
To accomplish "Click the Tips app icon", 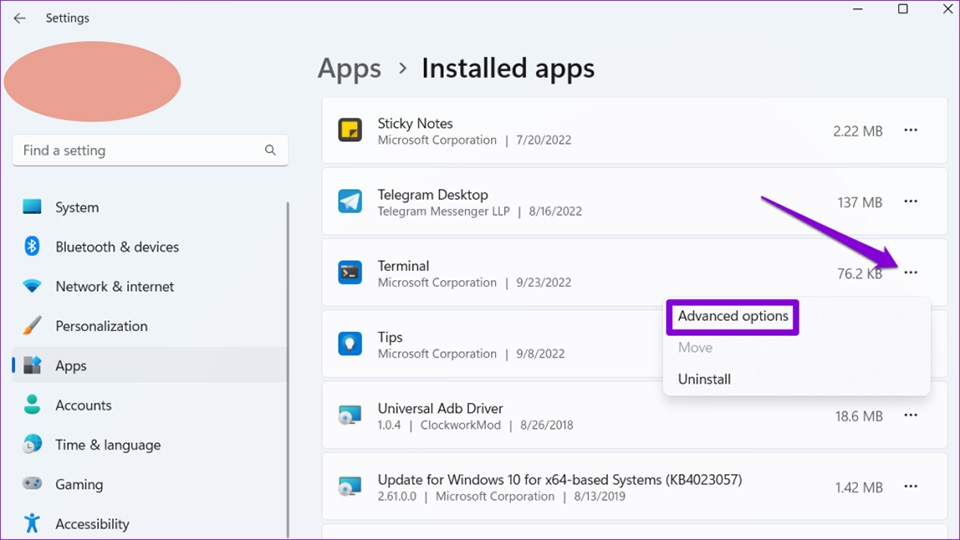I will [350, 344].
